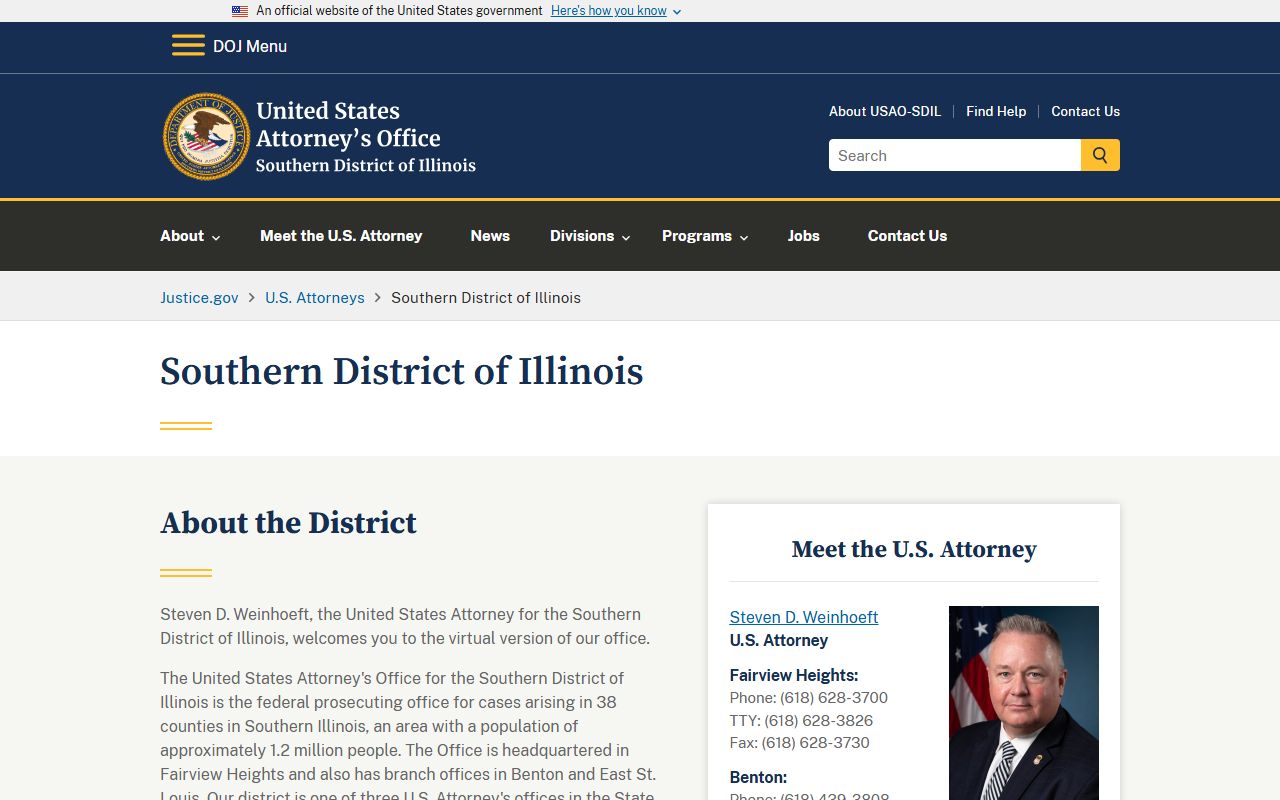
Task: Click Contact Us in top utility links
Action: [1085, 111]
